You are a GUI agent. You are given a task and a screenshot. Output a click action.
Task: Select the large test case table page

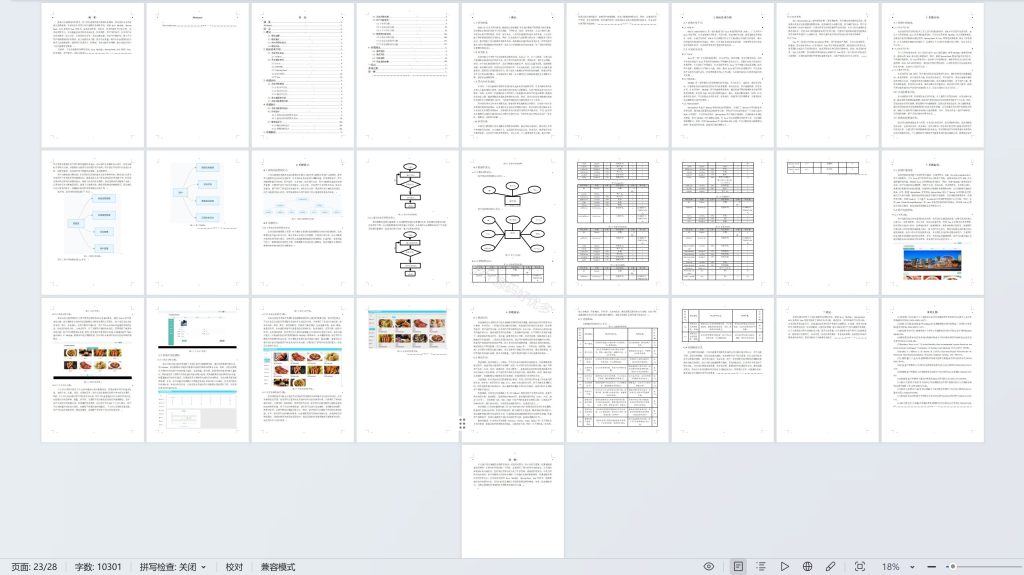[618, 370]
